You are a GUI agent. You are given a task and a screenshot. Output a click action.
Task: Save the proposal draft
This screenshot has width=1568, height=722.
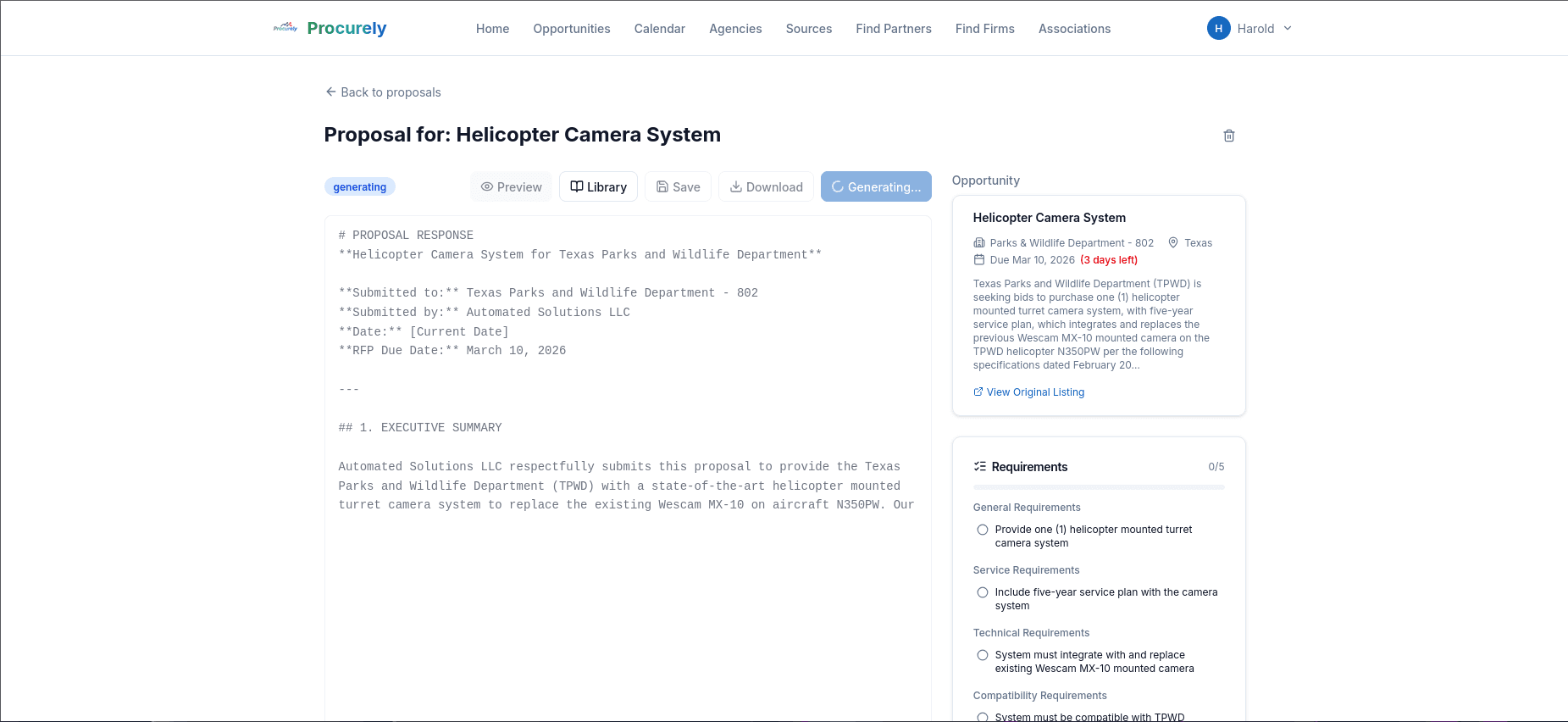(678, 187)
